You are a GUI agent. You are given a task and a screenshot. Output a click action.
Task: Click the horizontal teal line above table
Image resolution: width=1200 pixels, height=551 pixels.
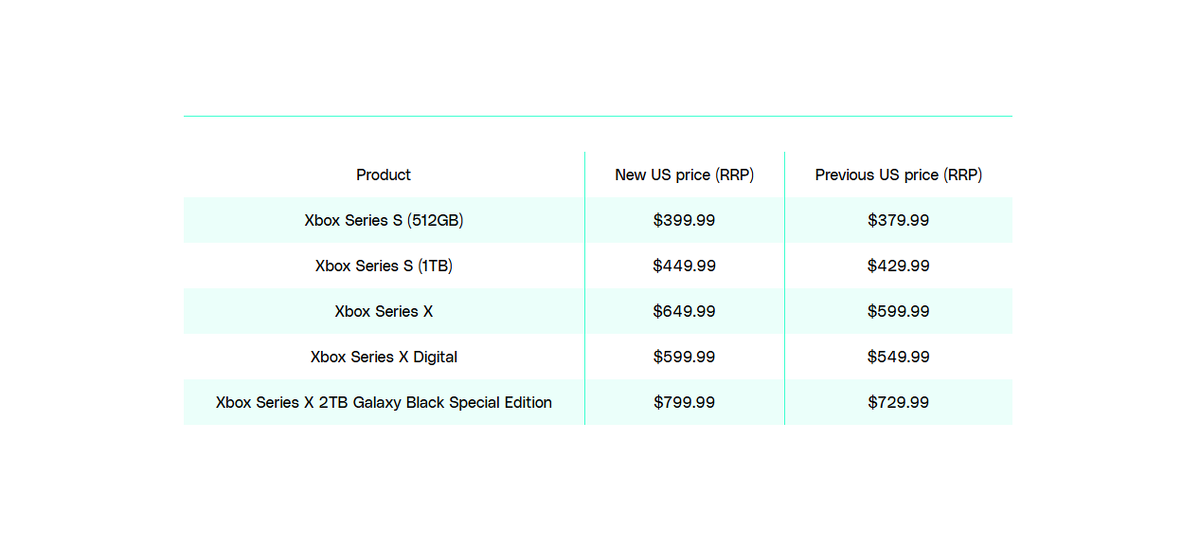click(598, 116)
